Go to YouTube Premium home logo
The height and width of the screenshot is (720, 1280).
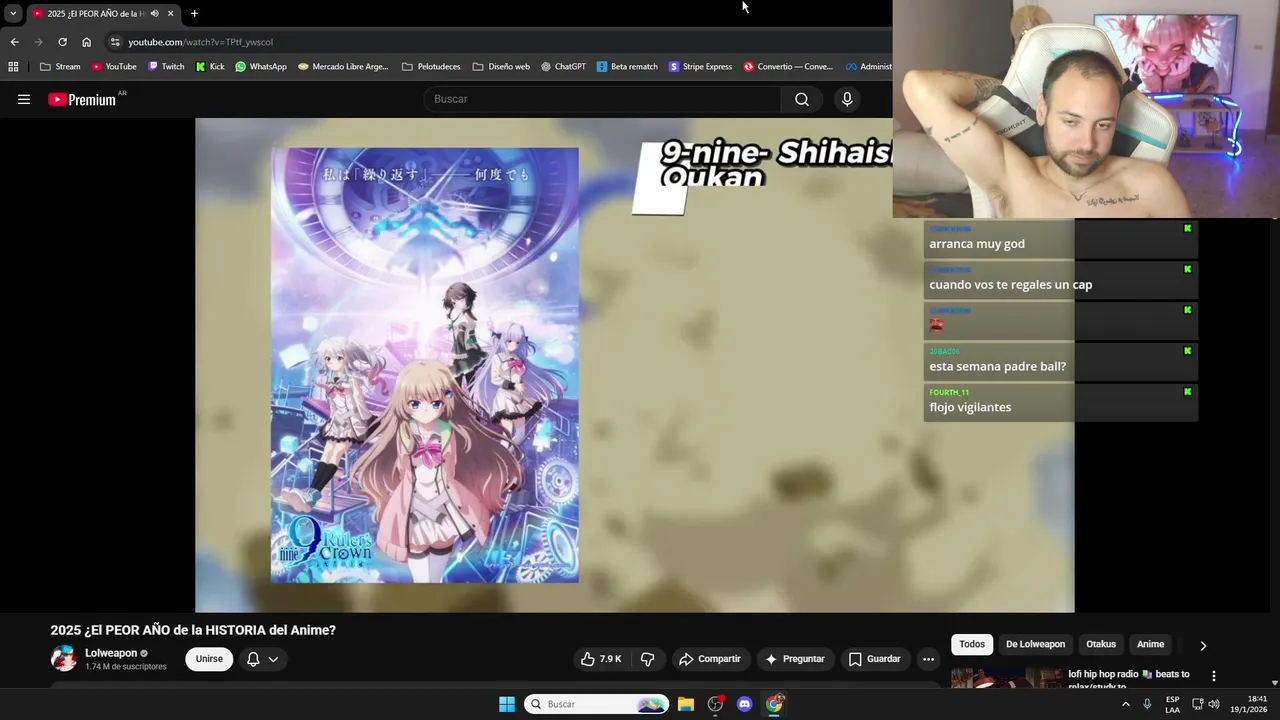click(82, 99)
